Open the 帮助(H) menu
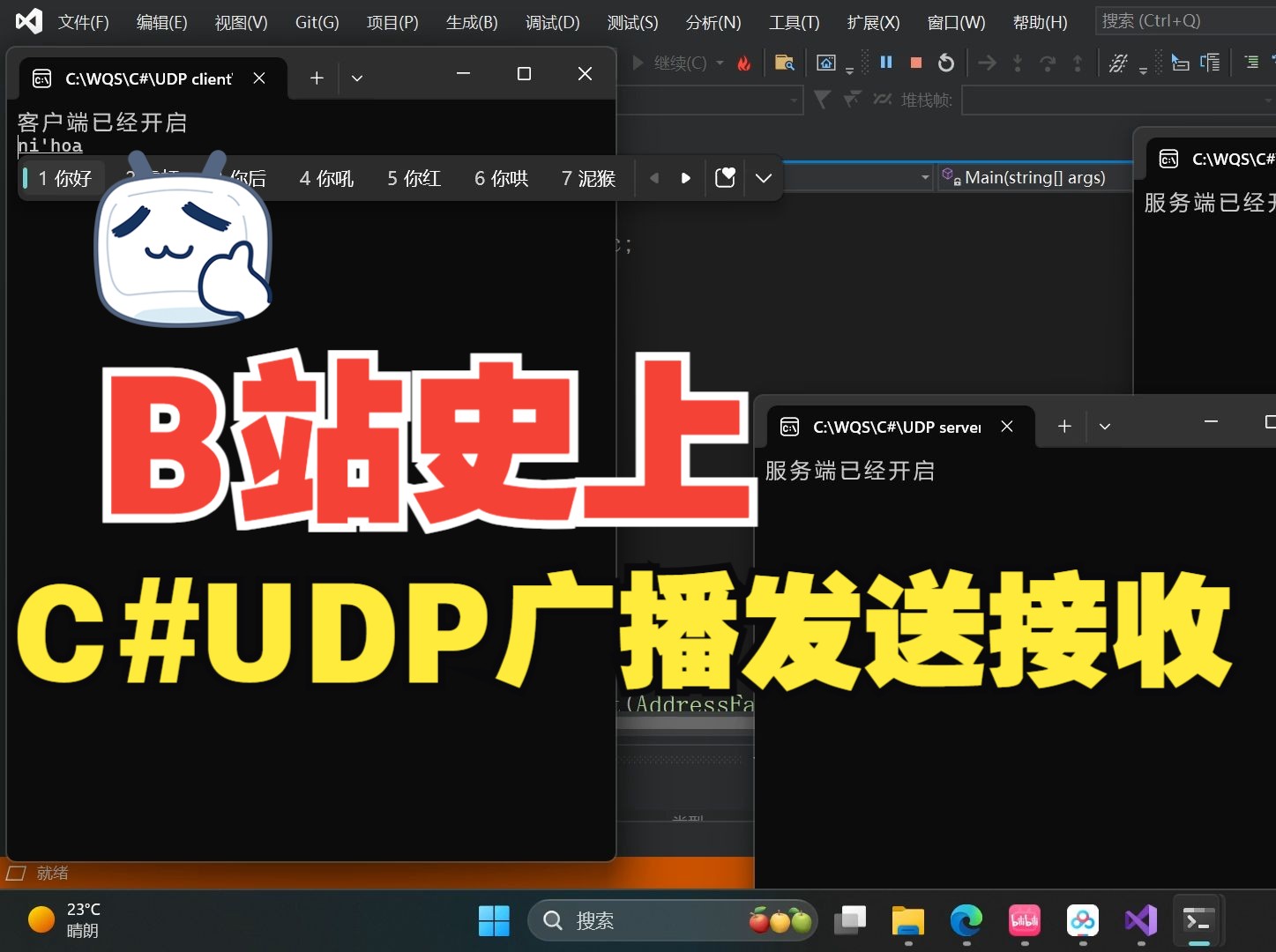The width and height of the screenshot is (1276, 952). pos(1040,22)
